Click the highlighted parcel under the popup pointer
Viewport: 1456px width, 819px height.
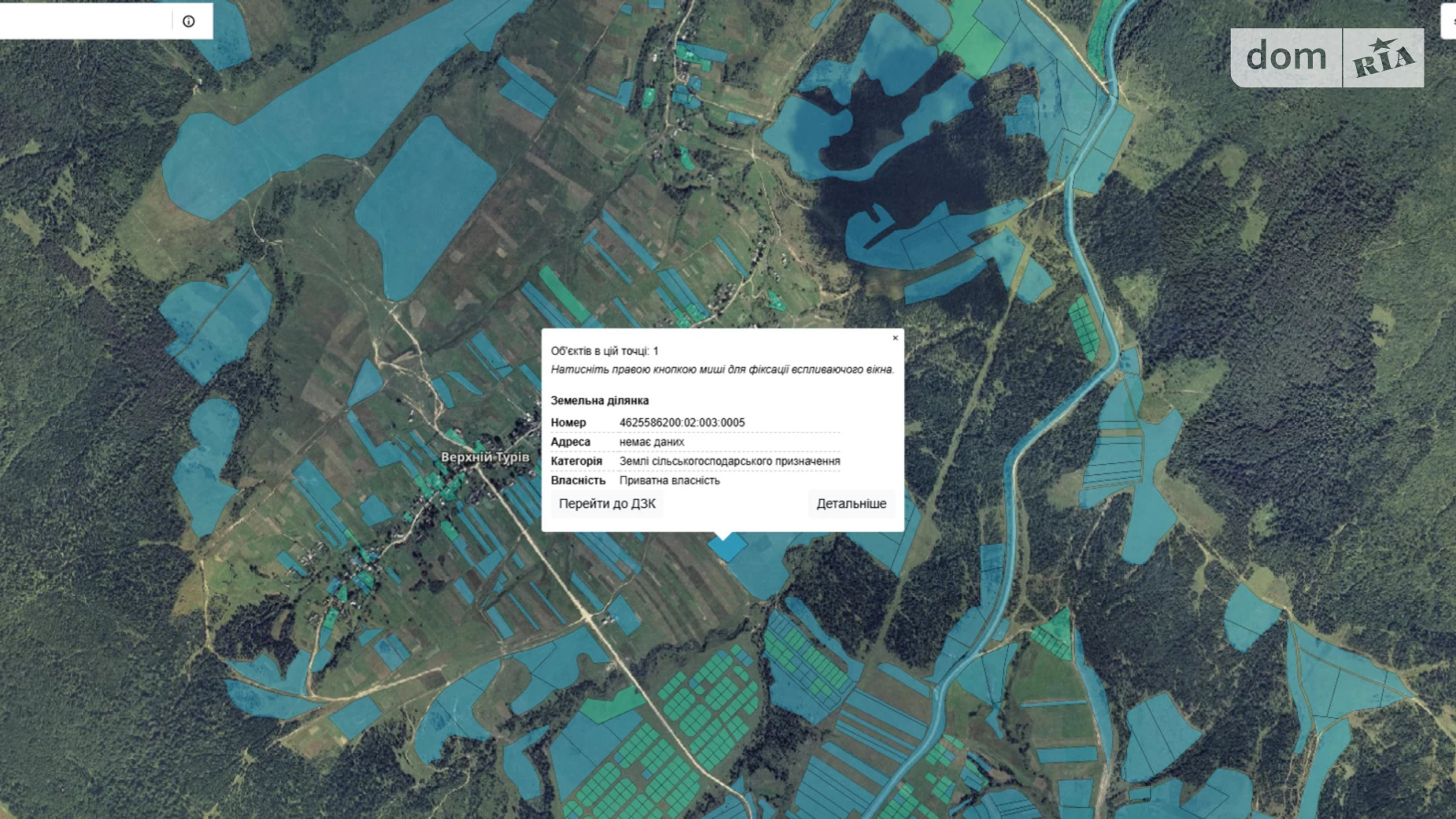[x=728, y=547]
